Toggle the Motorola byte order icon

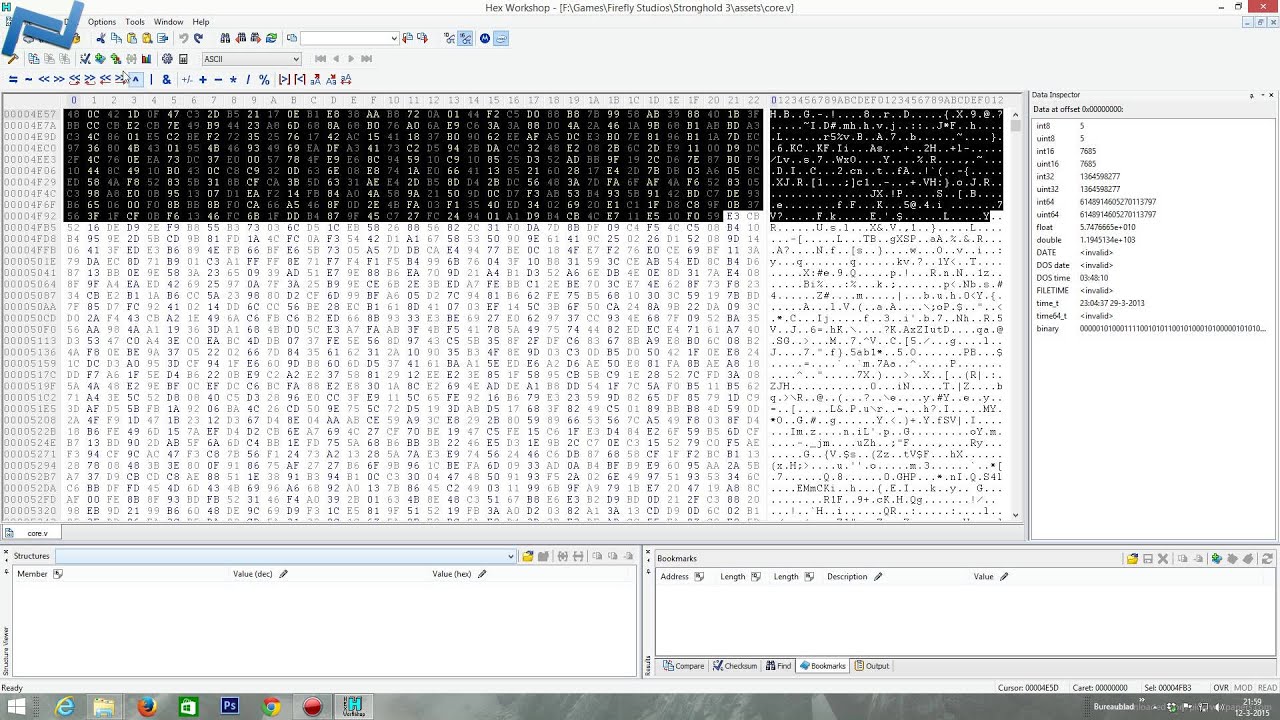[485, 38]
